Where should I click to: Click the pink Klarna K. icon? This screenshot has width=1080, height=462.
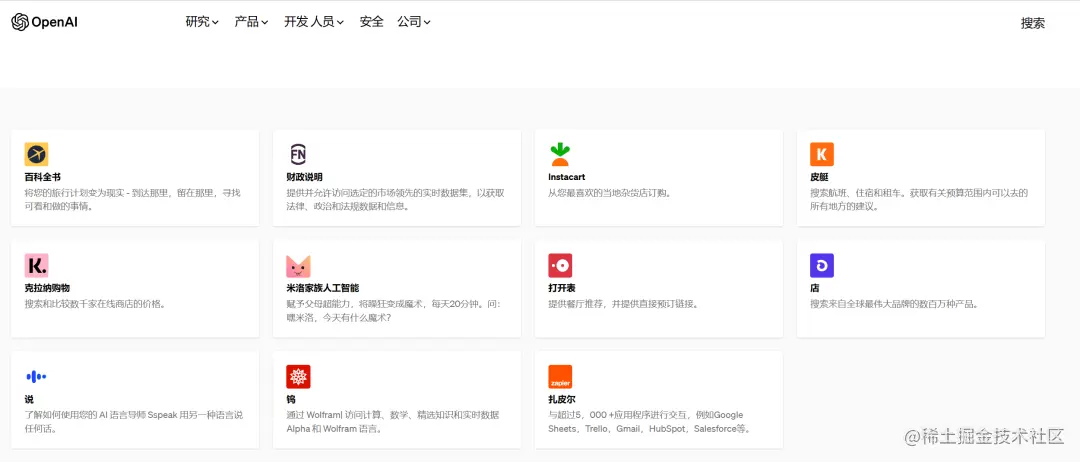point(37,265)
